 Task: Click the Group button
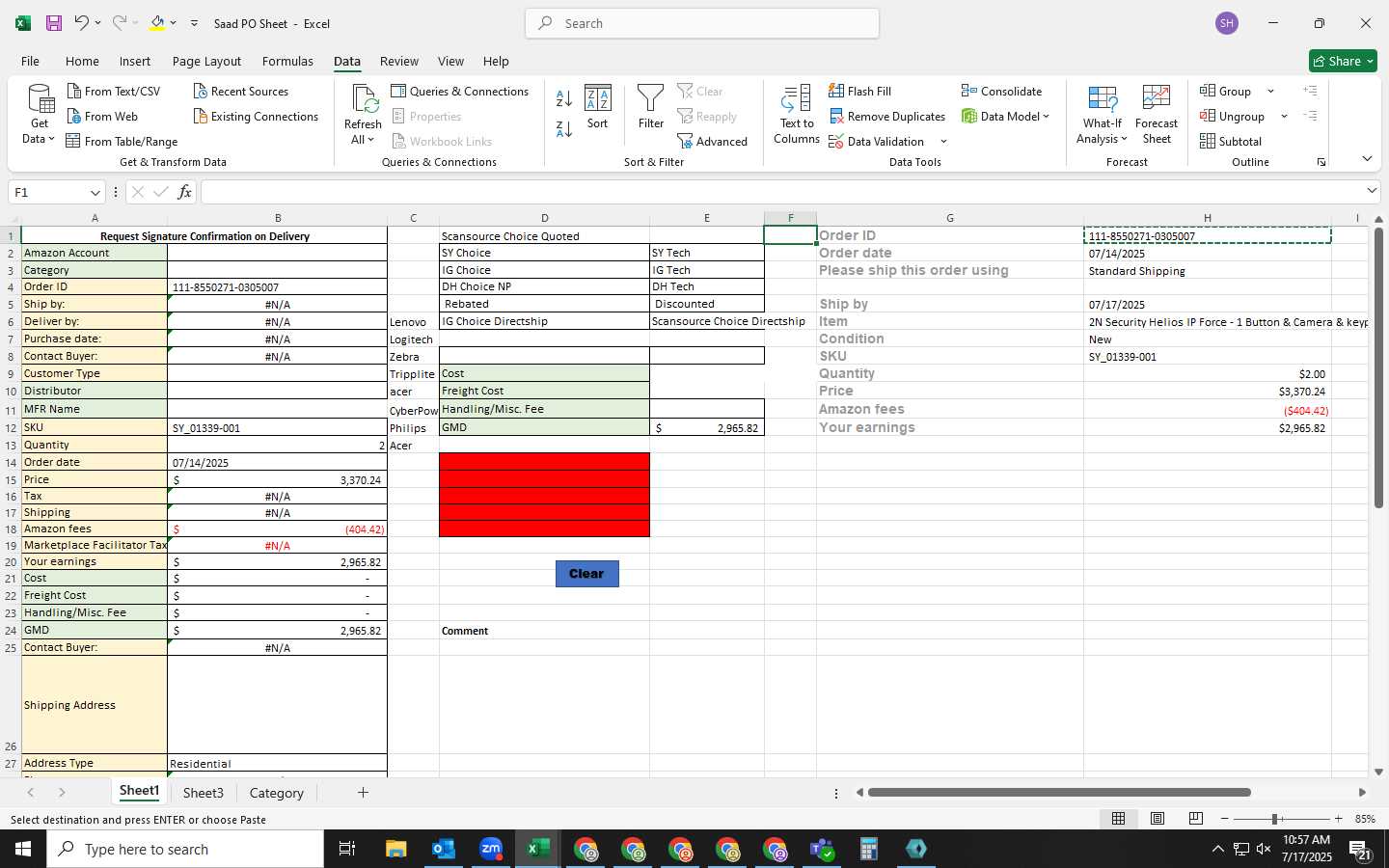coord(1227,91)
